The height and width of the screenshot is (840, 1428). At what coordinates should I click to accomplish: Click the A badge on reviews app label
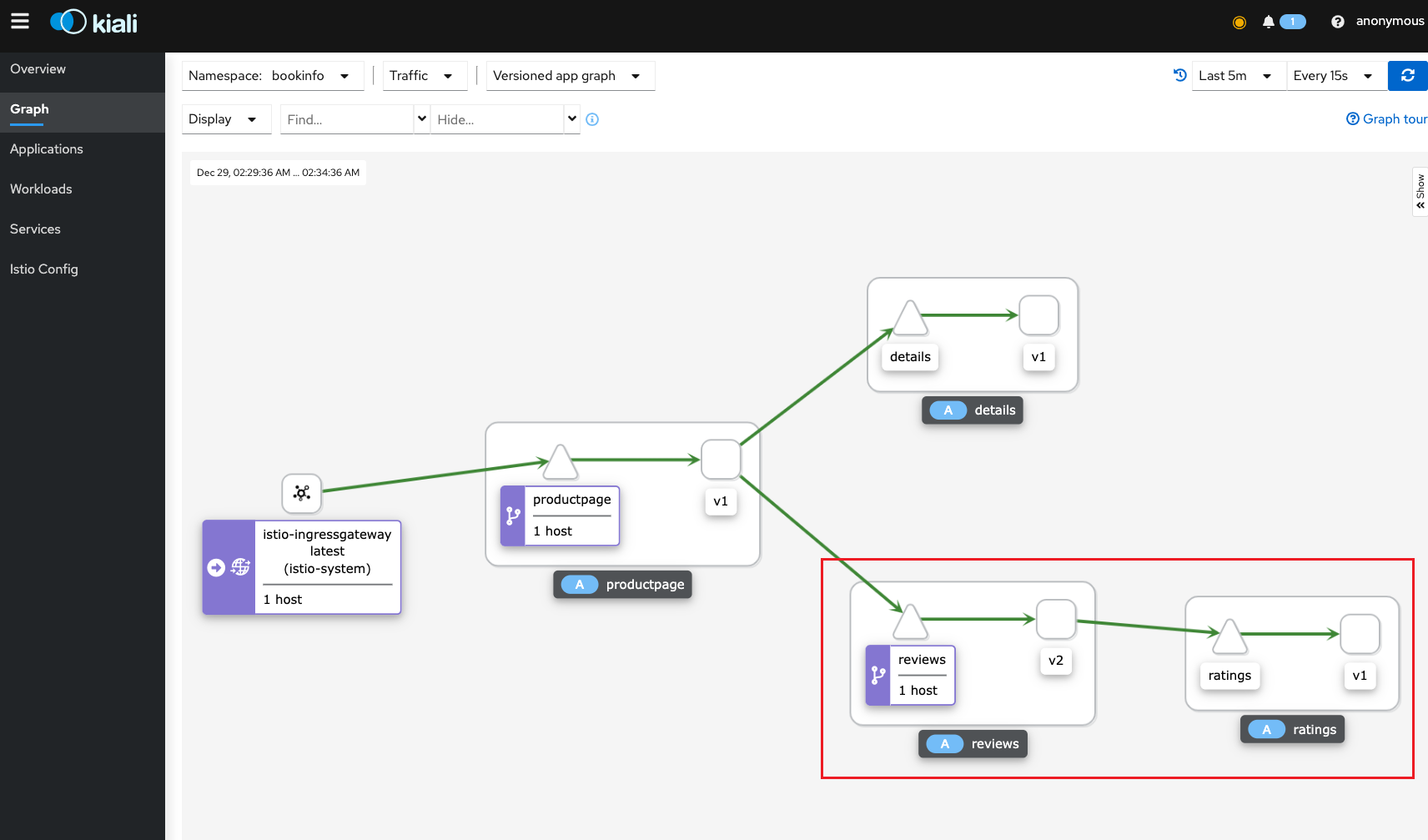(945, 744)
